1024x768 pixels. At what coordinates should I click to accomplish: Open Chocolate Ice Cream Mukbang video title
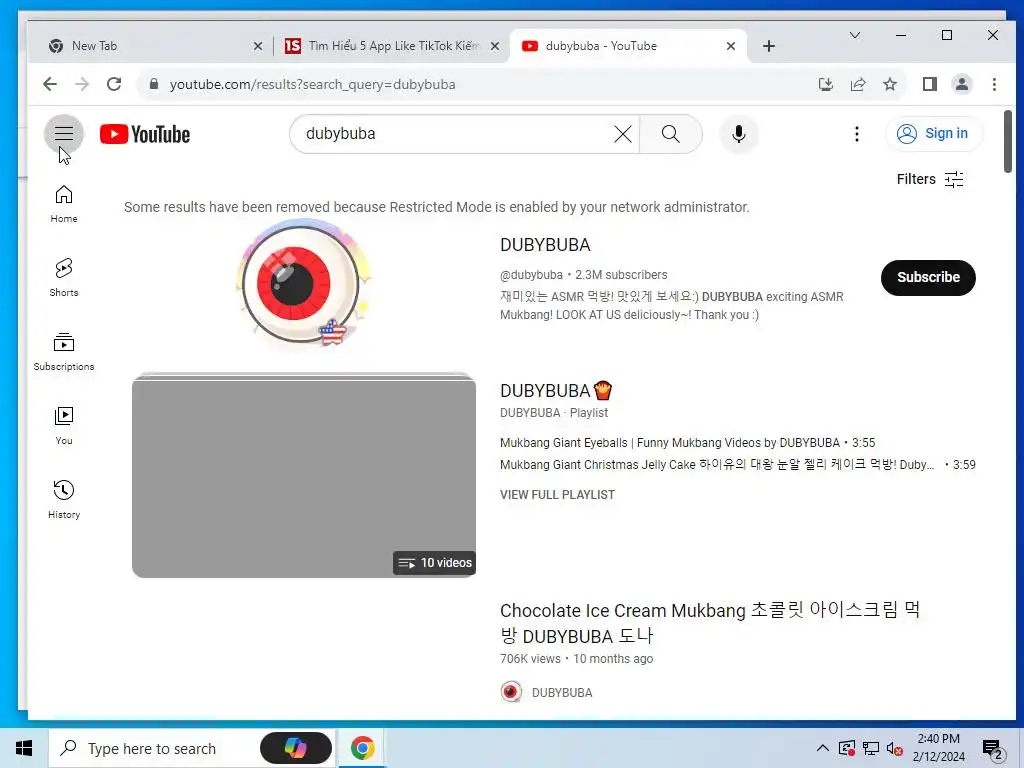pos(710,623)
